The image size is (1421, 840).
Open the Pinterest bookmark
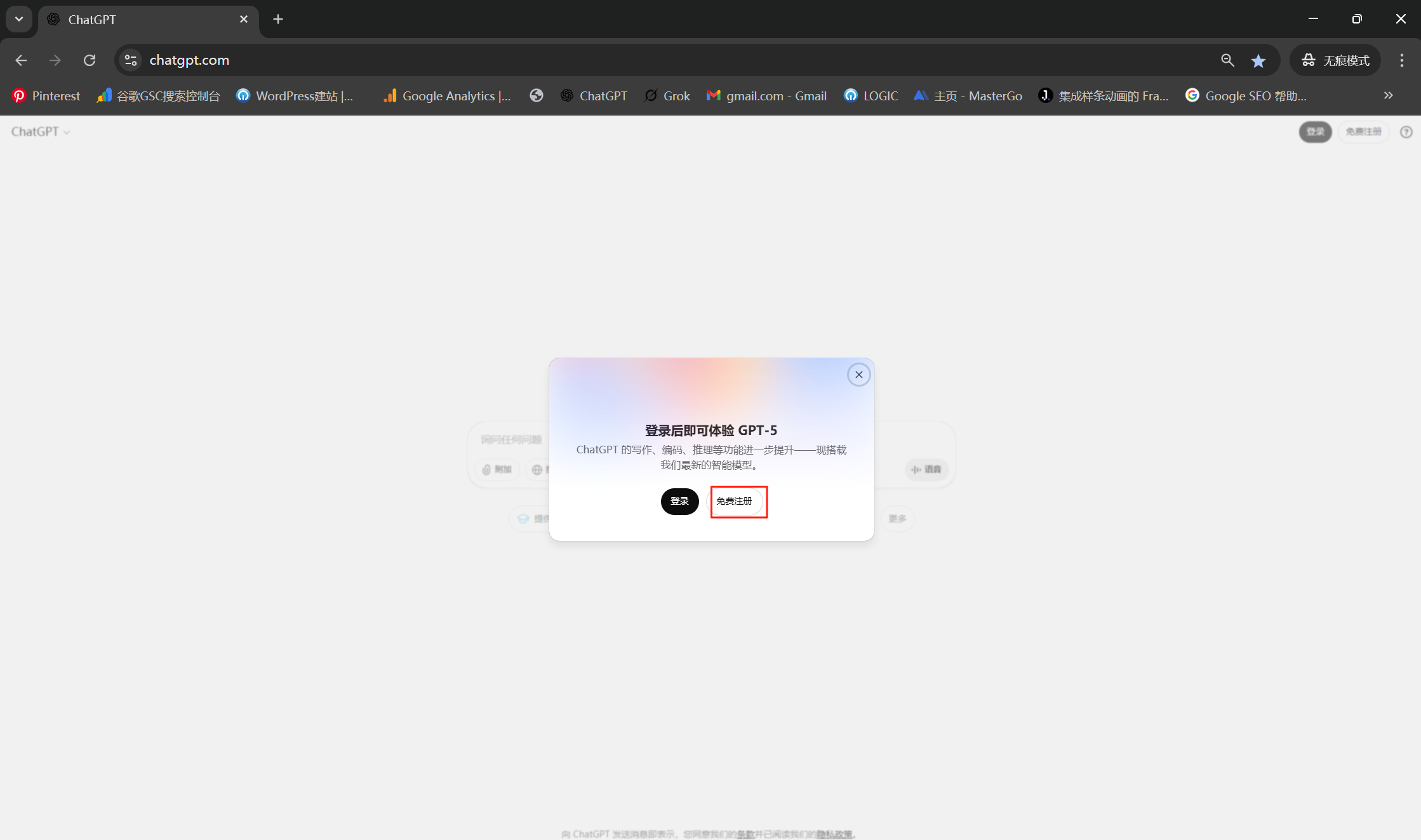(x=46, y=96)
